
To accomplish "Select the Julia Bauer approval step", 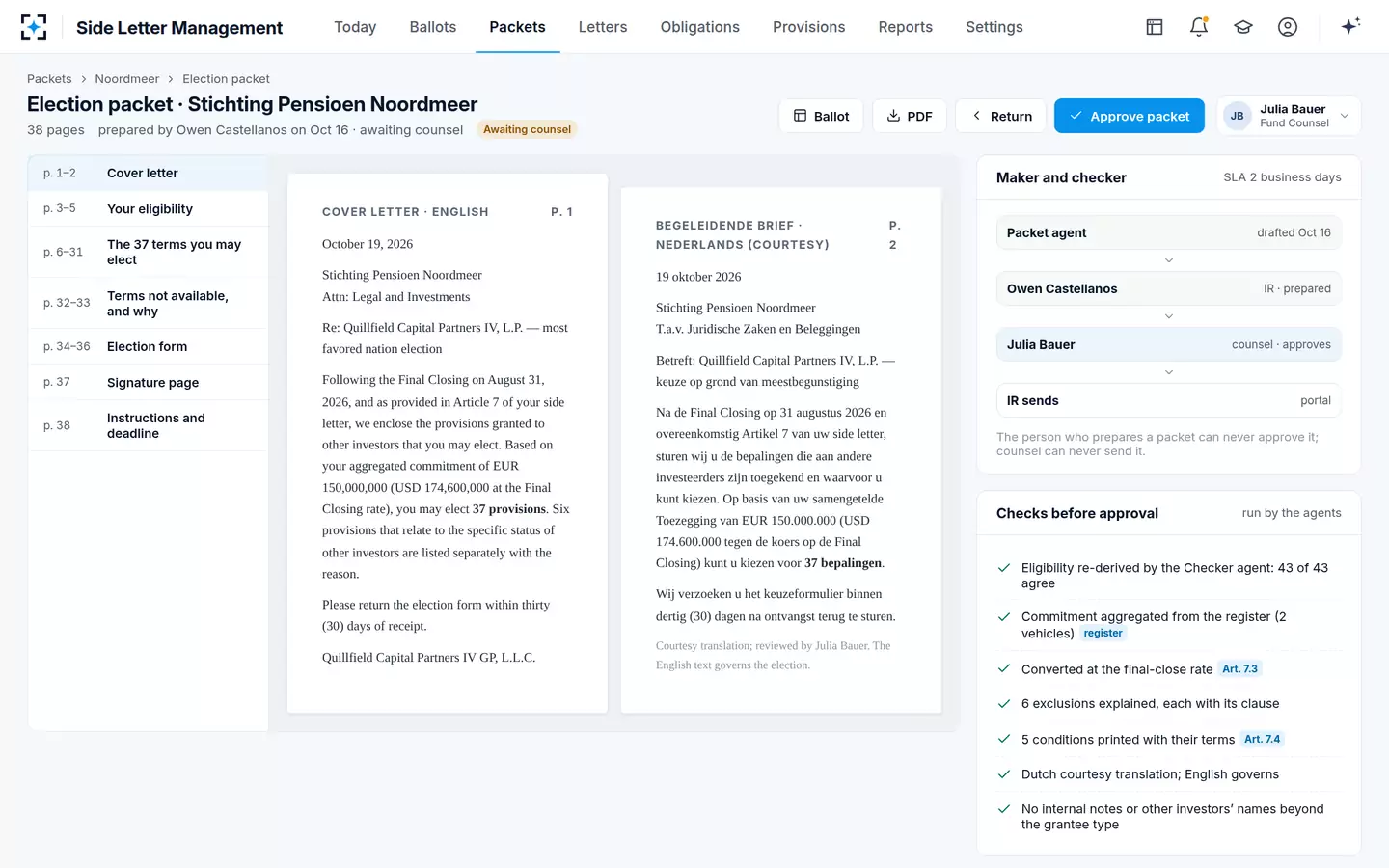I will point(1169,345).
